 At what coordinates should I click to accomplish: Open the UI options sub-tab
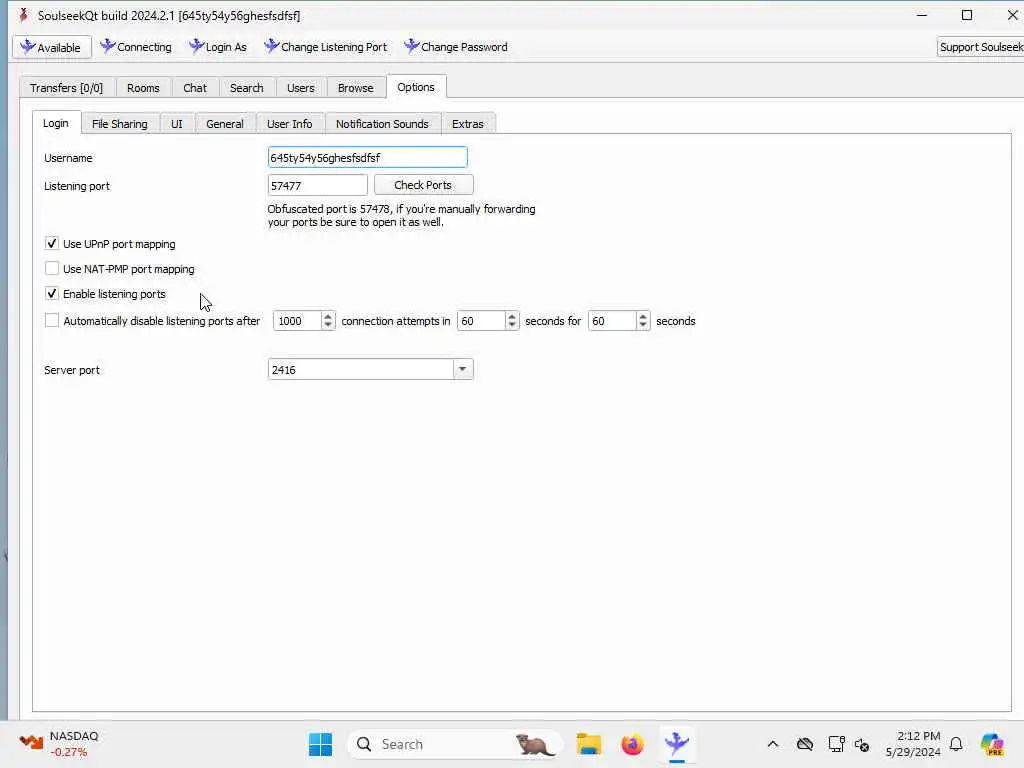176,123
